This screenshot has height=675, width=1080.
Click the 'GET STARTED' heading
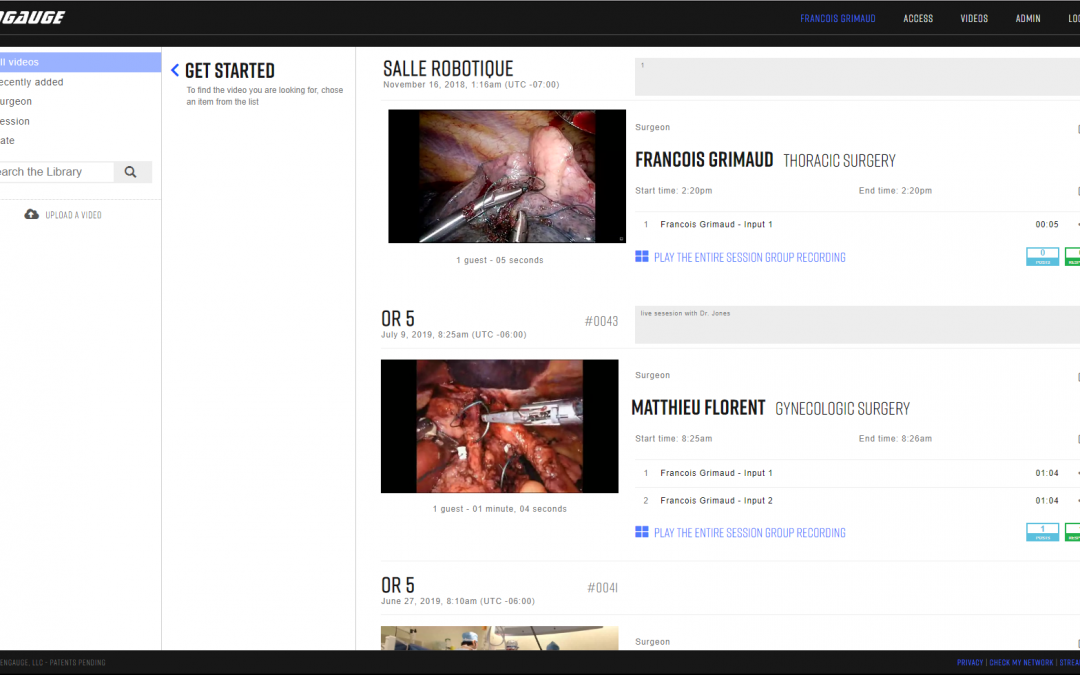(230, 70)
